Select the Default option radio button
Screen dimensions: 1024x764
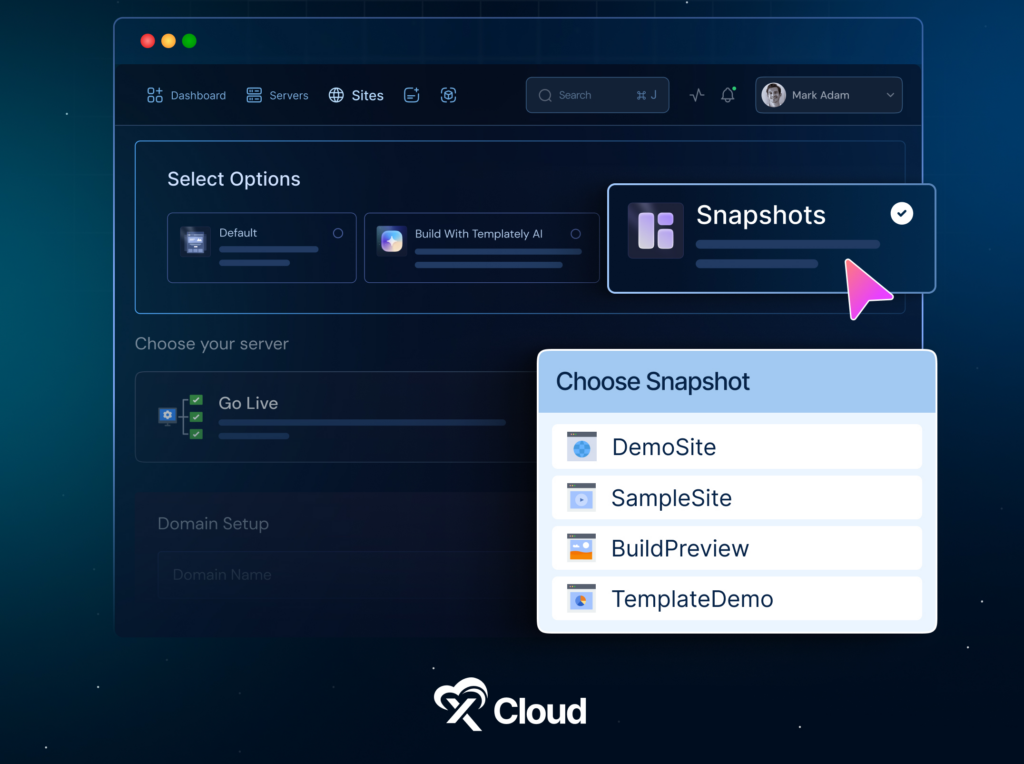pos(338,233)
